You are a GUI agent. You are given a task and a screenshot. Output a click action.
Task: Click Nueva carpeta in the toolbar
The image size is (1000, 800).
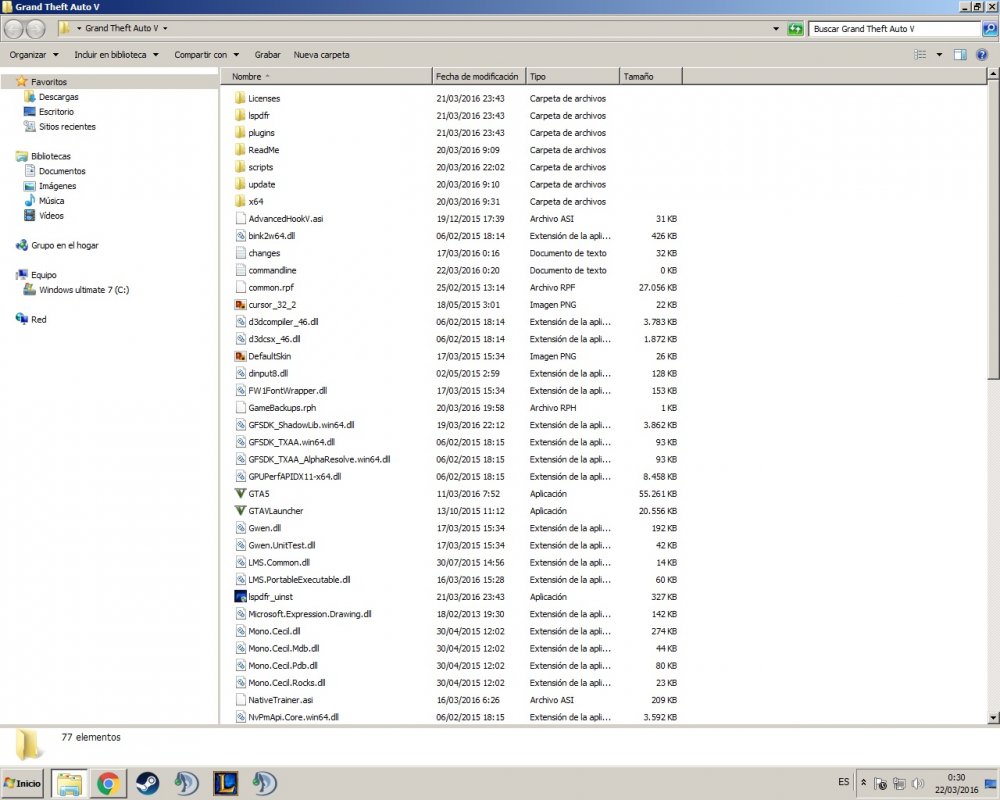(x=321, y=55)
